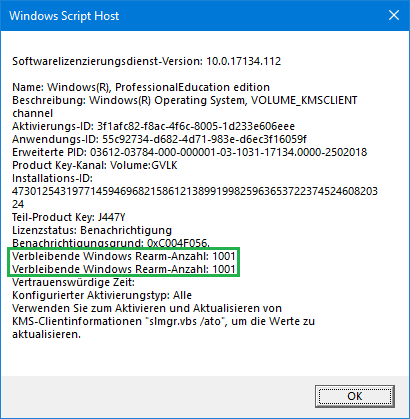
Task: Click the Anwendungs-ID 55c92734 line
Action: click(159, 139)
